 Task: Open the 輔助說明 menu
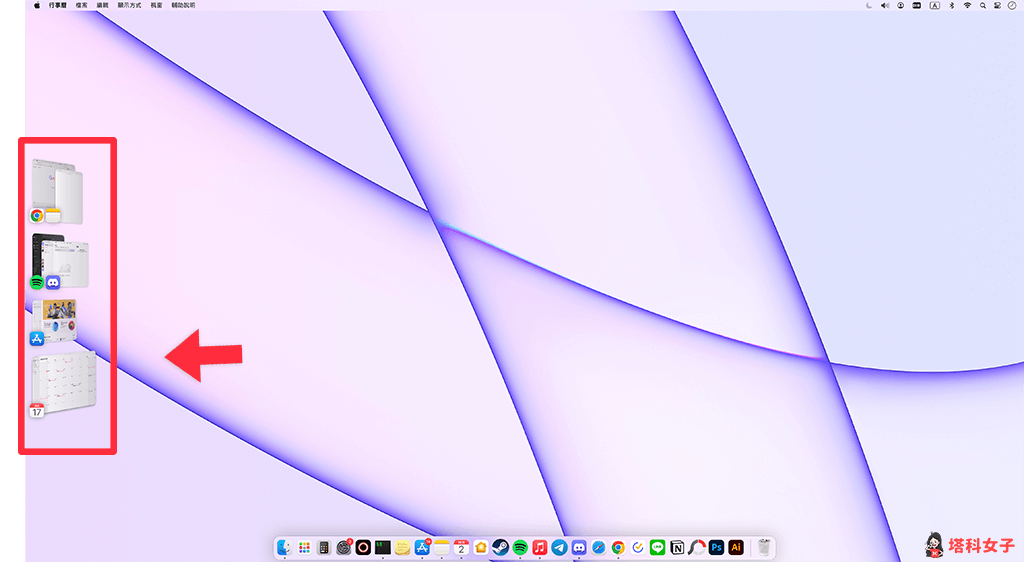(x=185, y=5)
